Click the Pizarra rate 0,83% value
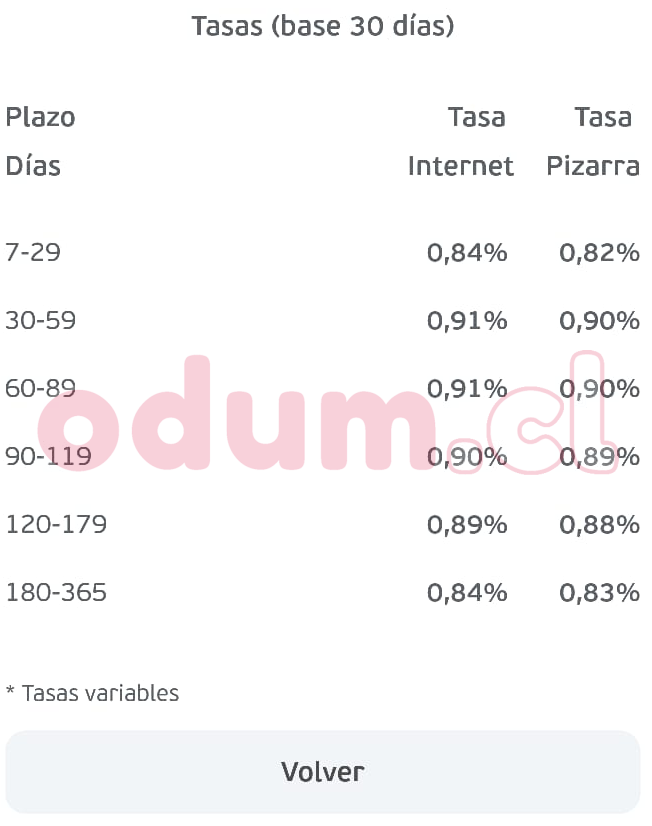This screenshot has width=652, height=826. tap(599, 593)
